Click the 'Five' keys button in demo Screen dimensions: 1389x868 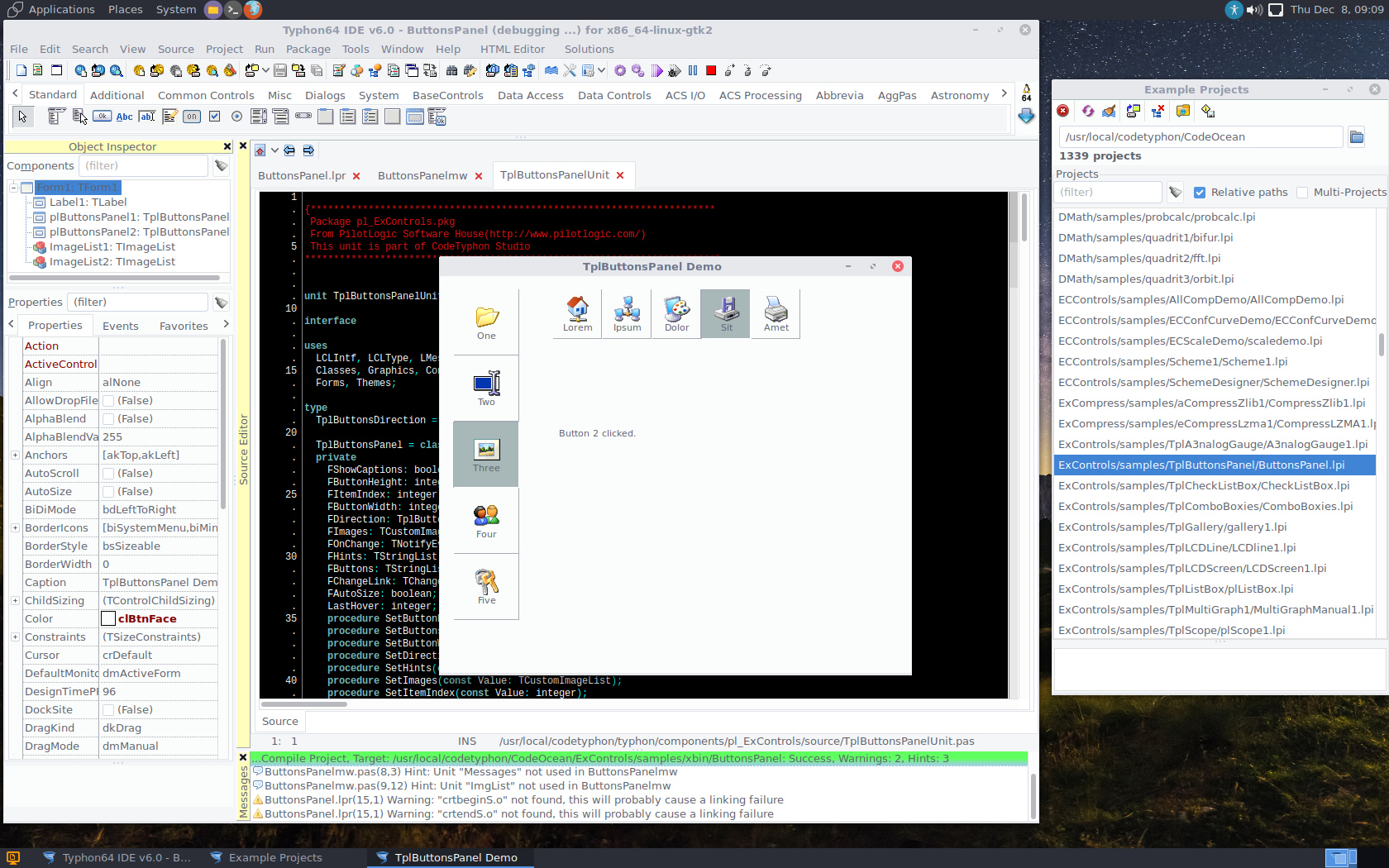coord(486,586)
